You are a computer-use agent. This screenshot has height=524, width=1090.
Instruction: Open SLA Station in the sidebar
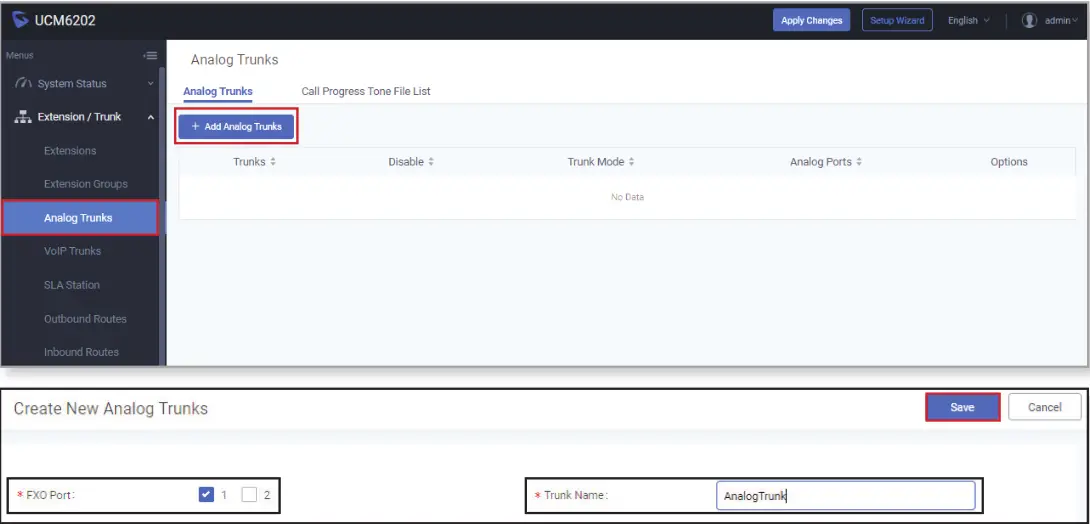(72, 285)
